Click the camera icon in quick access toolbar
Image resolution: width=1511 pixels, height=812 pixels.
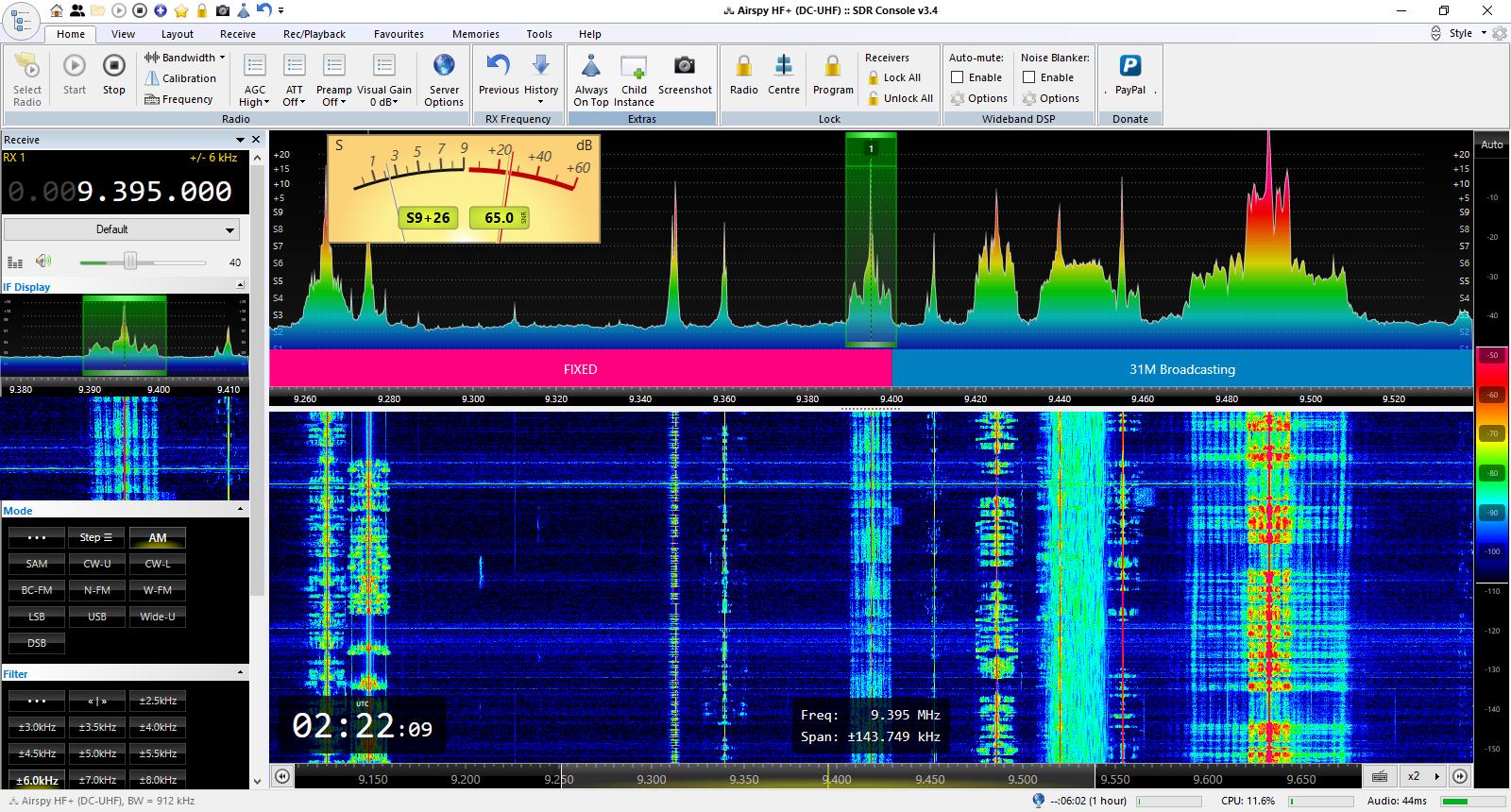pyautogui.click(x=223, y=10)
